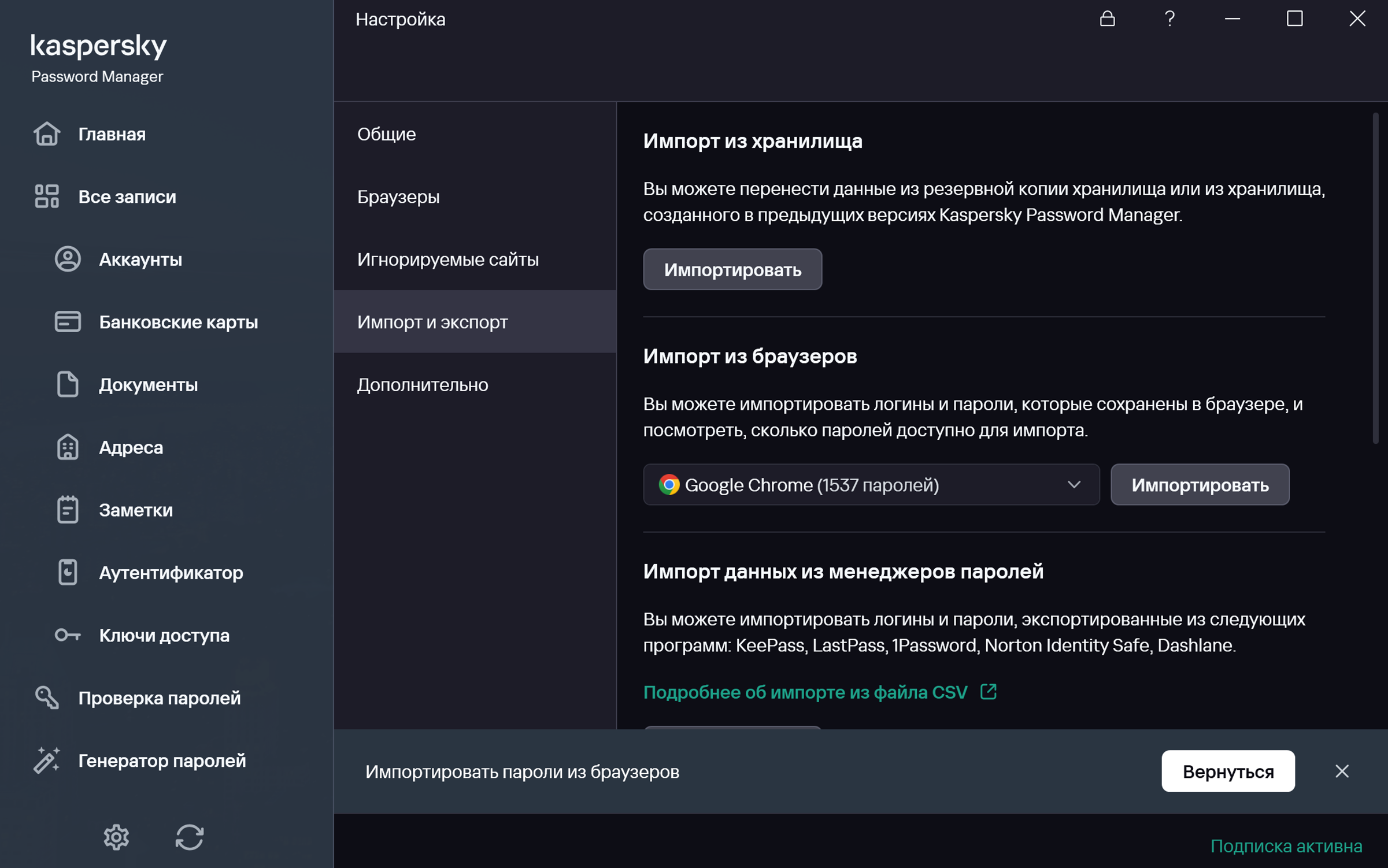
Task: Click the lock vault icon in title bar
Action: (x=1107, y=19)
